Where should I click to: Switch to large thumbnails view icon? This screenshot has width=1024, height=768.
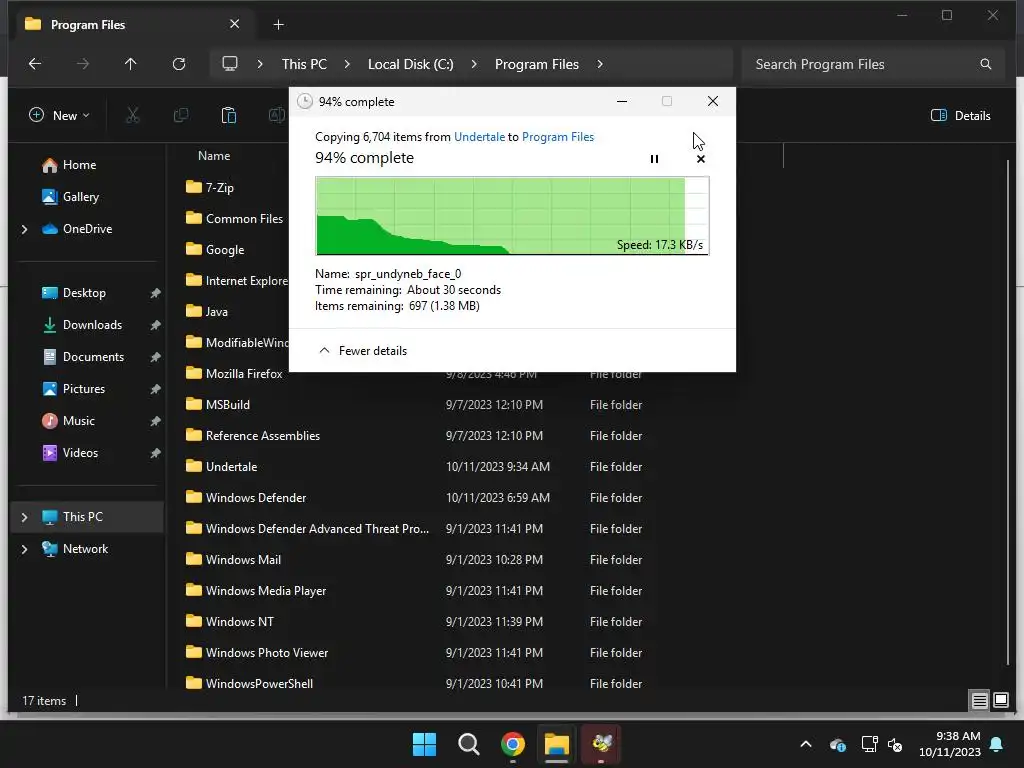pyautogui.click(x=1000, y=701)
